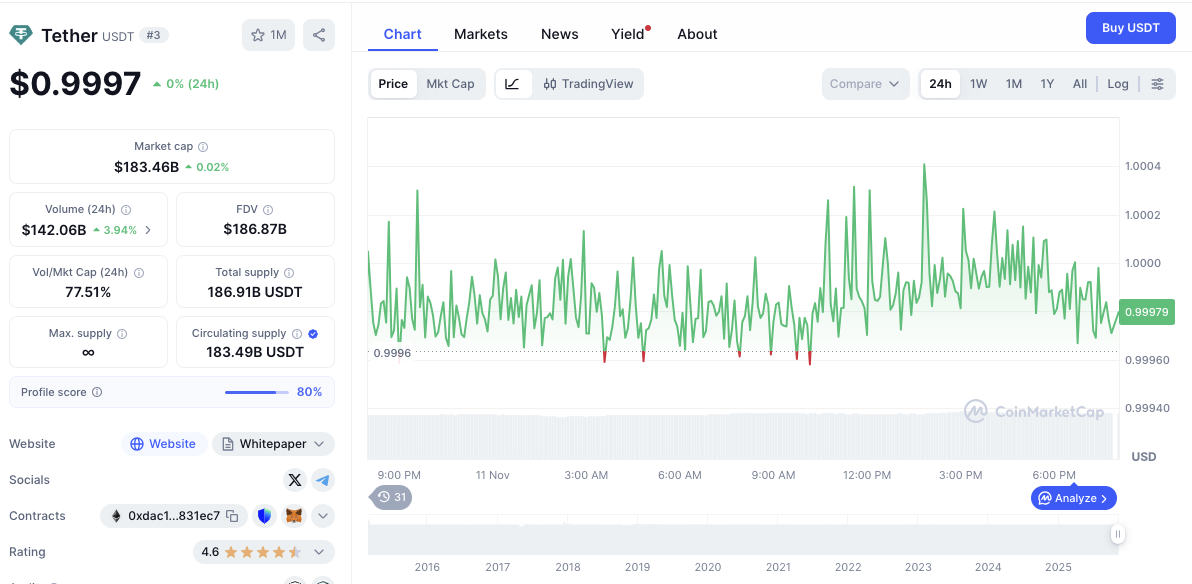
Task: Select the 1W time range
Action: (x=978, y=84)
